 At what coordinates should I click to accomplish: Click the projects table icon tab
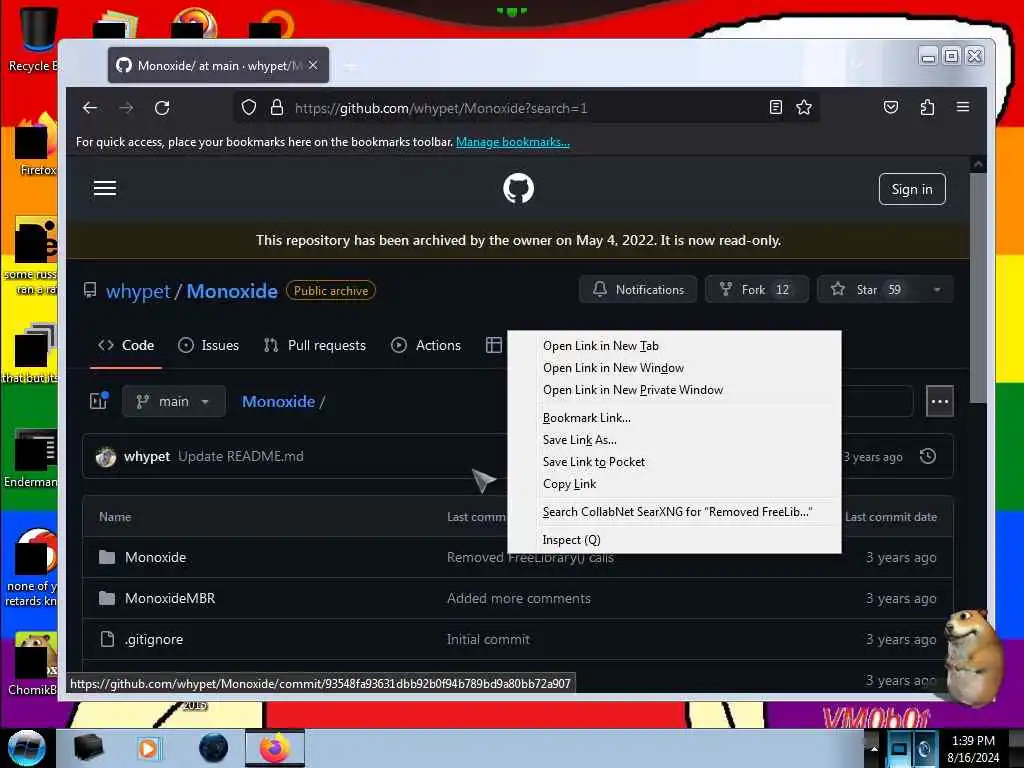coord(494,345)
